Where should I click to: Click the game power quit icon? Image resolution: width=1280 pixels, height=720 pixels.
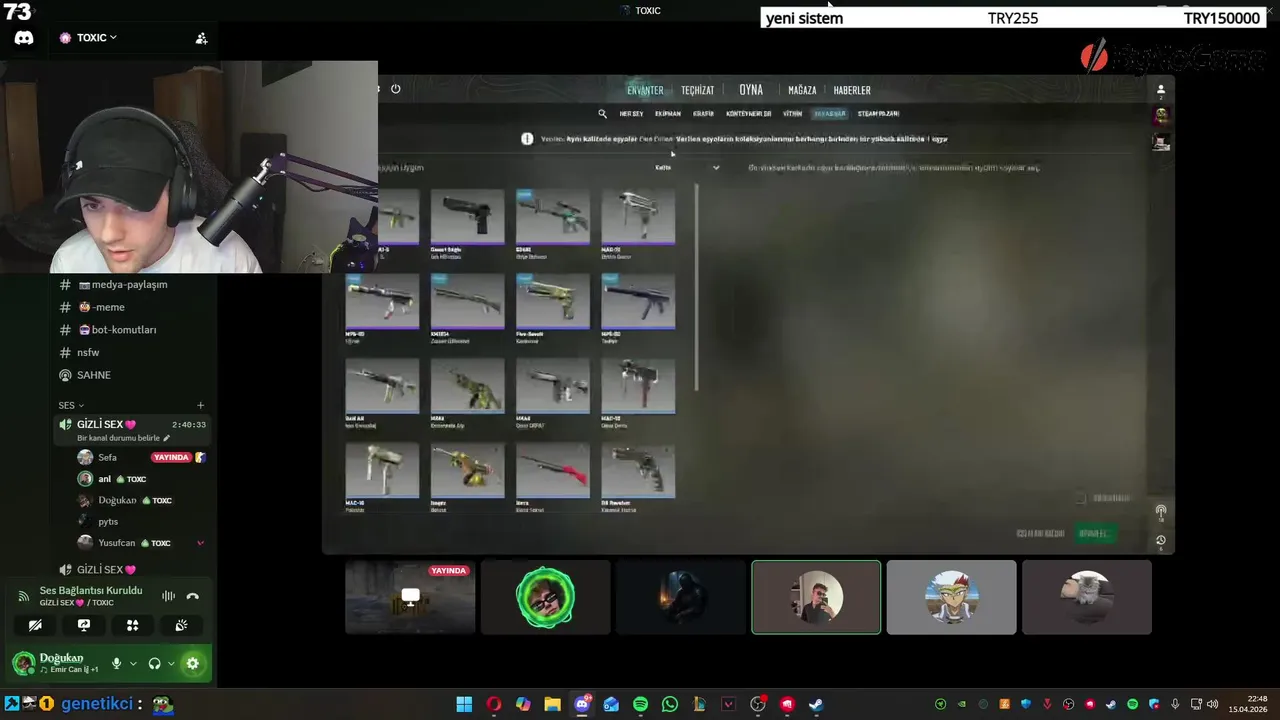[396, 89]
